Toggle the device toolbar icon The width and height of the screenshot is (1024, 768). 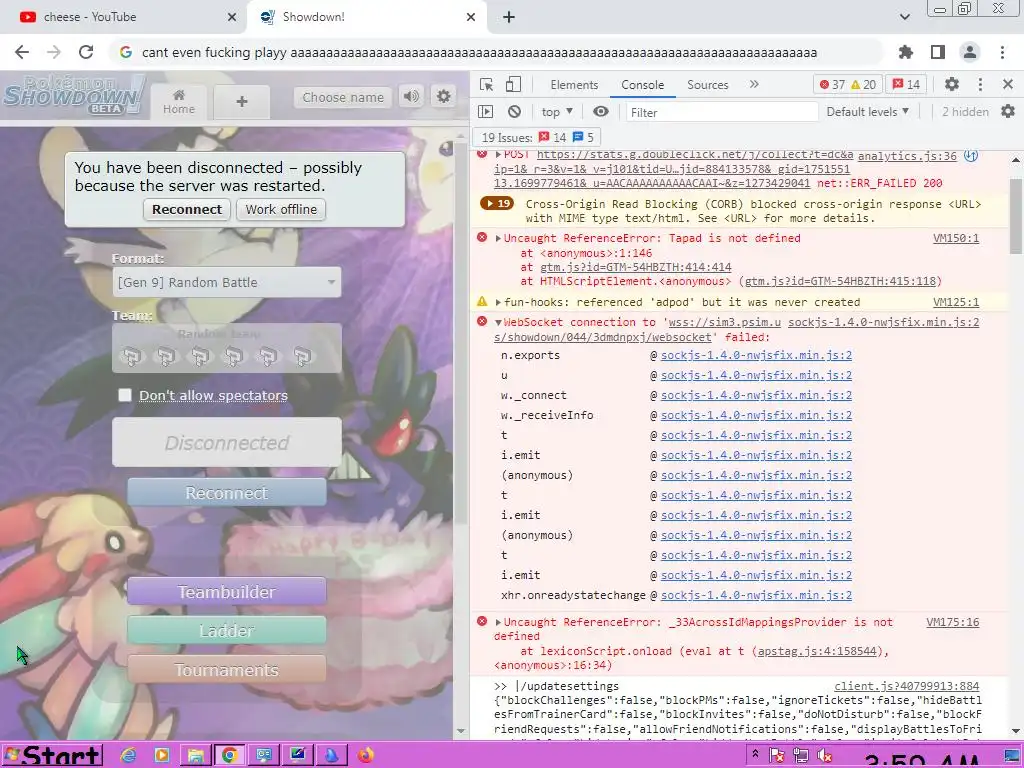pyautogui.click(x=513, y=84)
